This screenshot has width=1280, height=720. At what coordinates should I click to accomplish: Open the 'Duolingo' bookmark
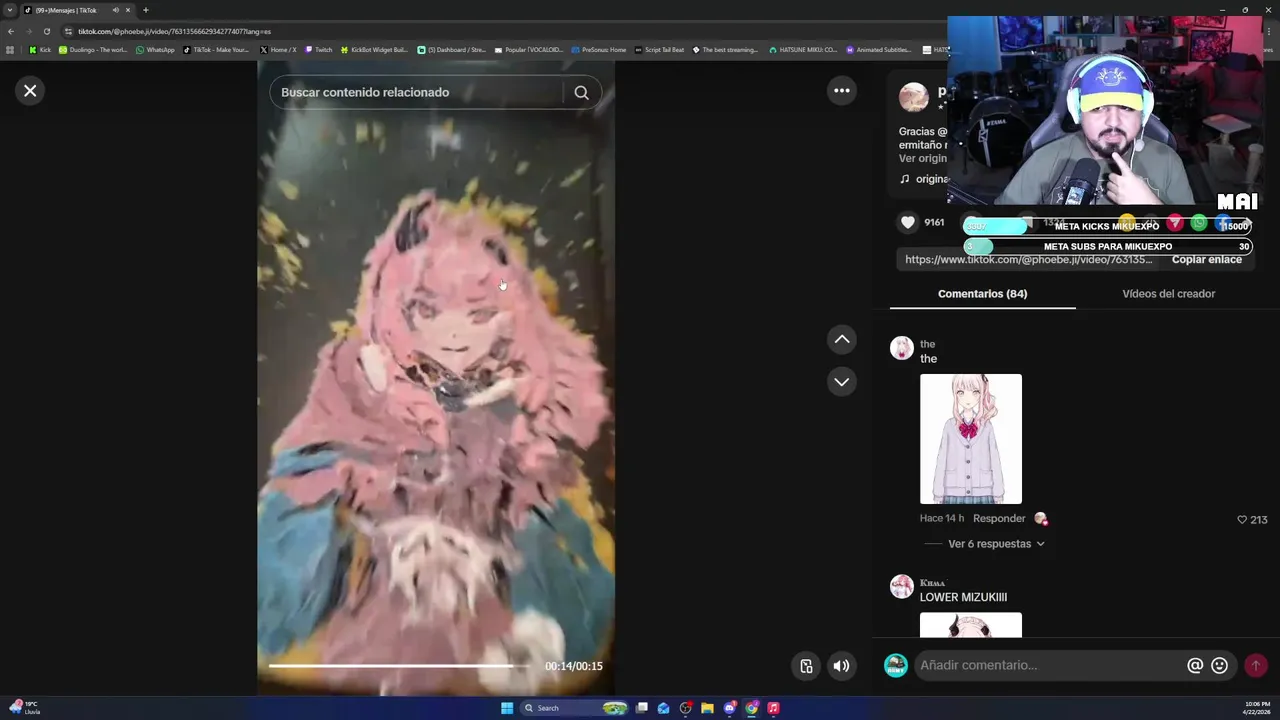pyautogui.click(x=93, y=49)
